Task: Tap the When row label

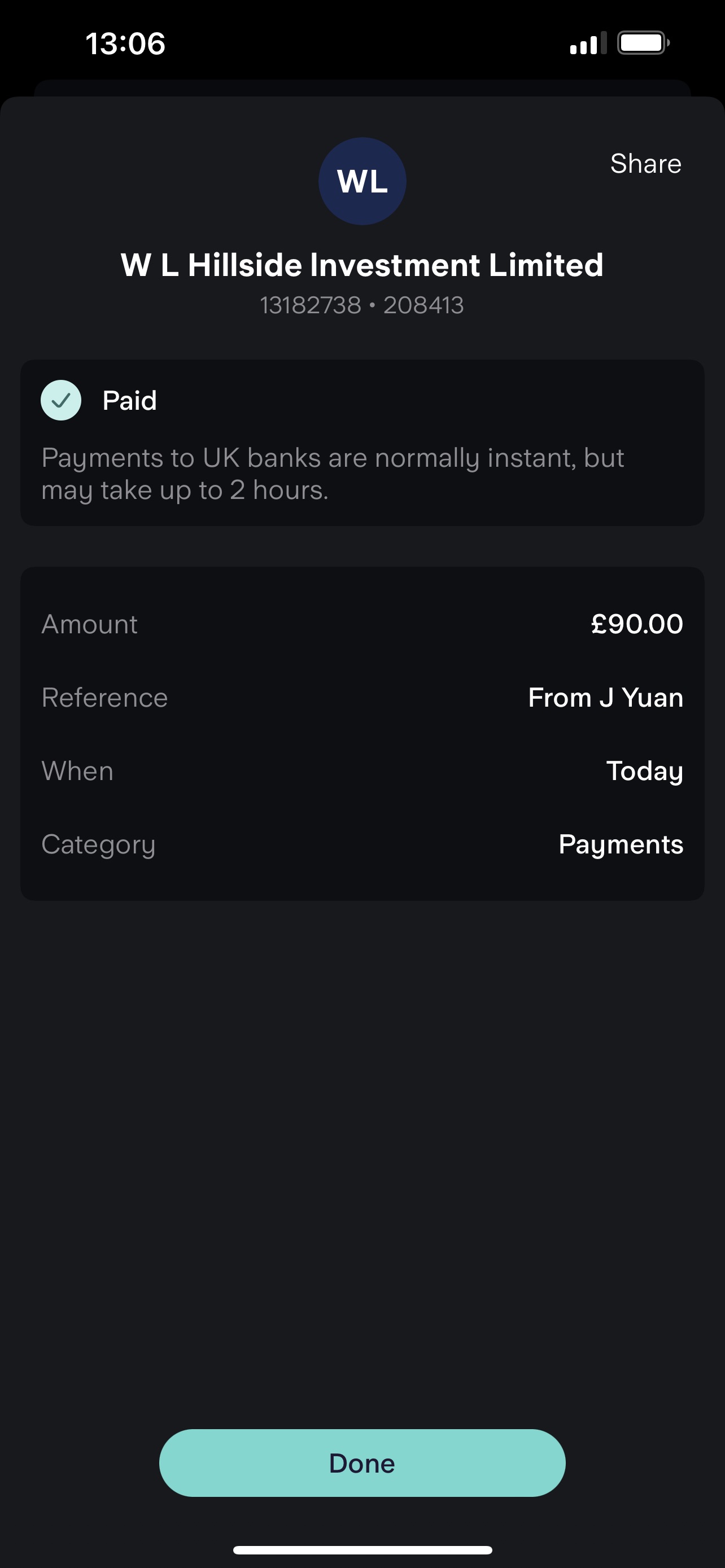Action: click(77, 771)
